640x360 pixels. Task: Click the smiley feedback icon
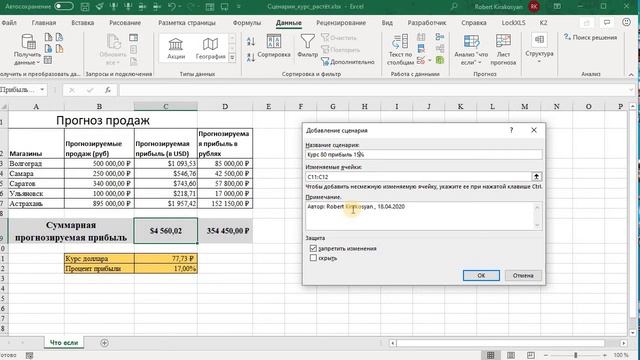pos(626,22)
